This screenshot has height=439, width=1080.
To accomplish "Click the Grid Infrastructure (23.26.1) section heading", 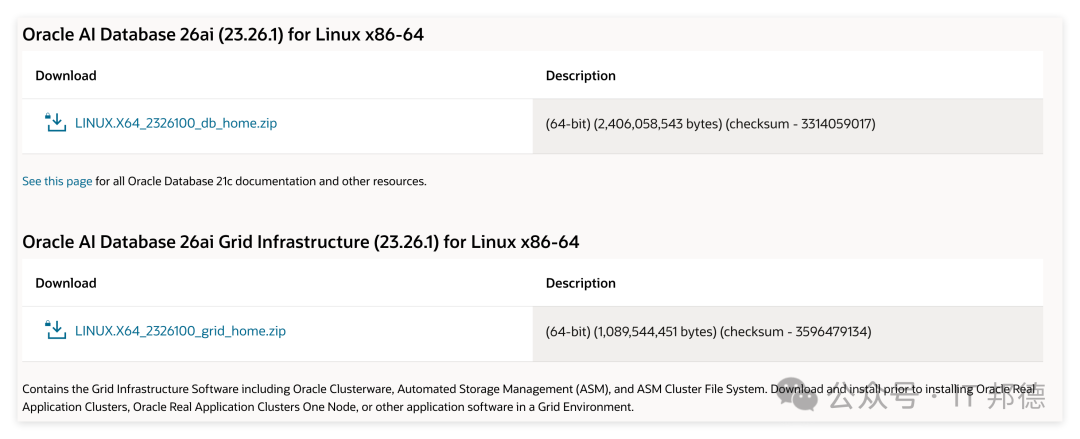I will (x=301, y=242).
